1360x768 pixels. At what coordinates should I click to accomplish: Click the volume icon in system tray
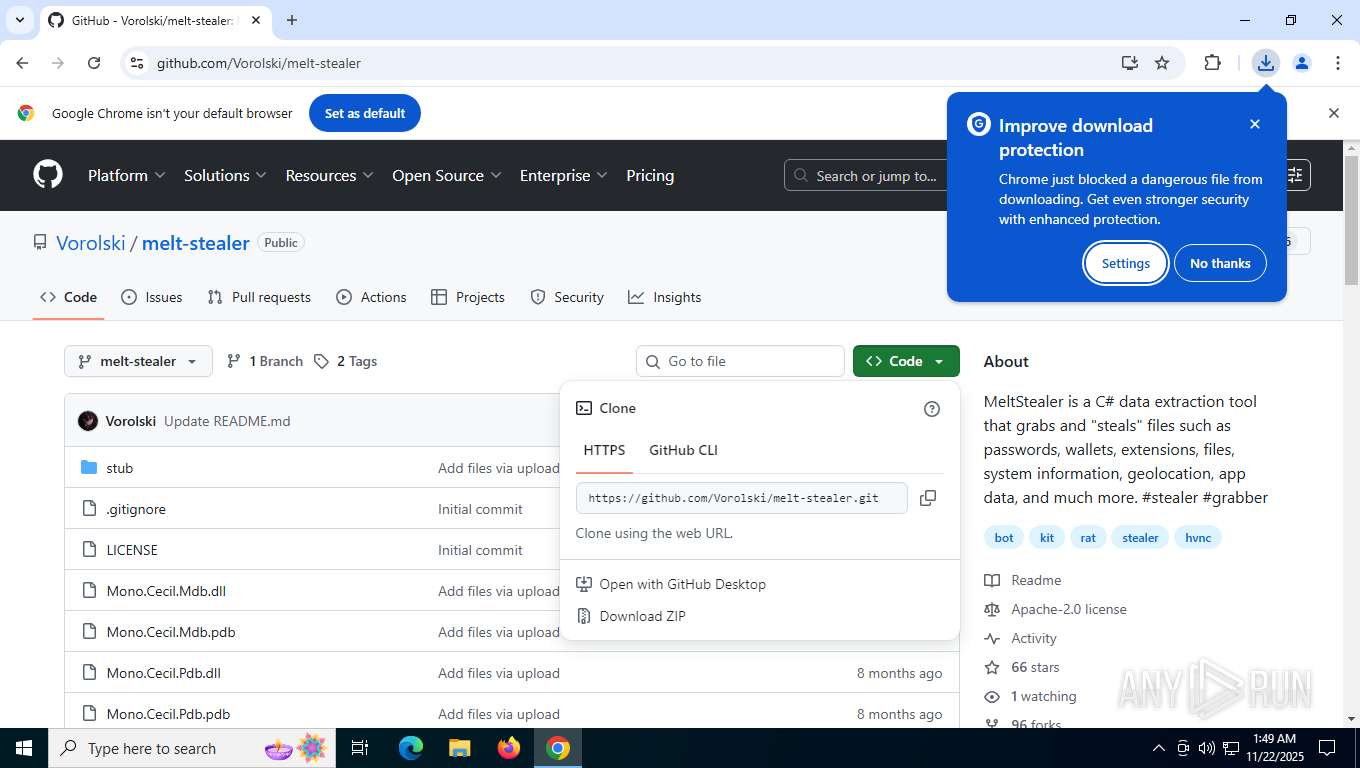(x=1207, y=748)
